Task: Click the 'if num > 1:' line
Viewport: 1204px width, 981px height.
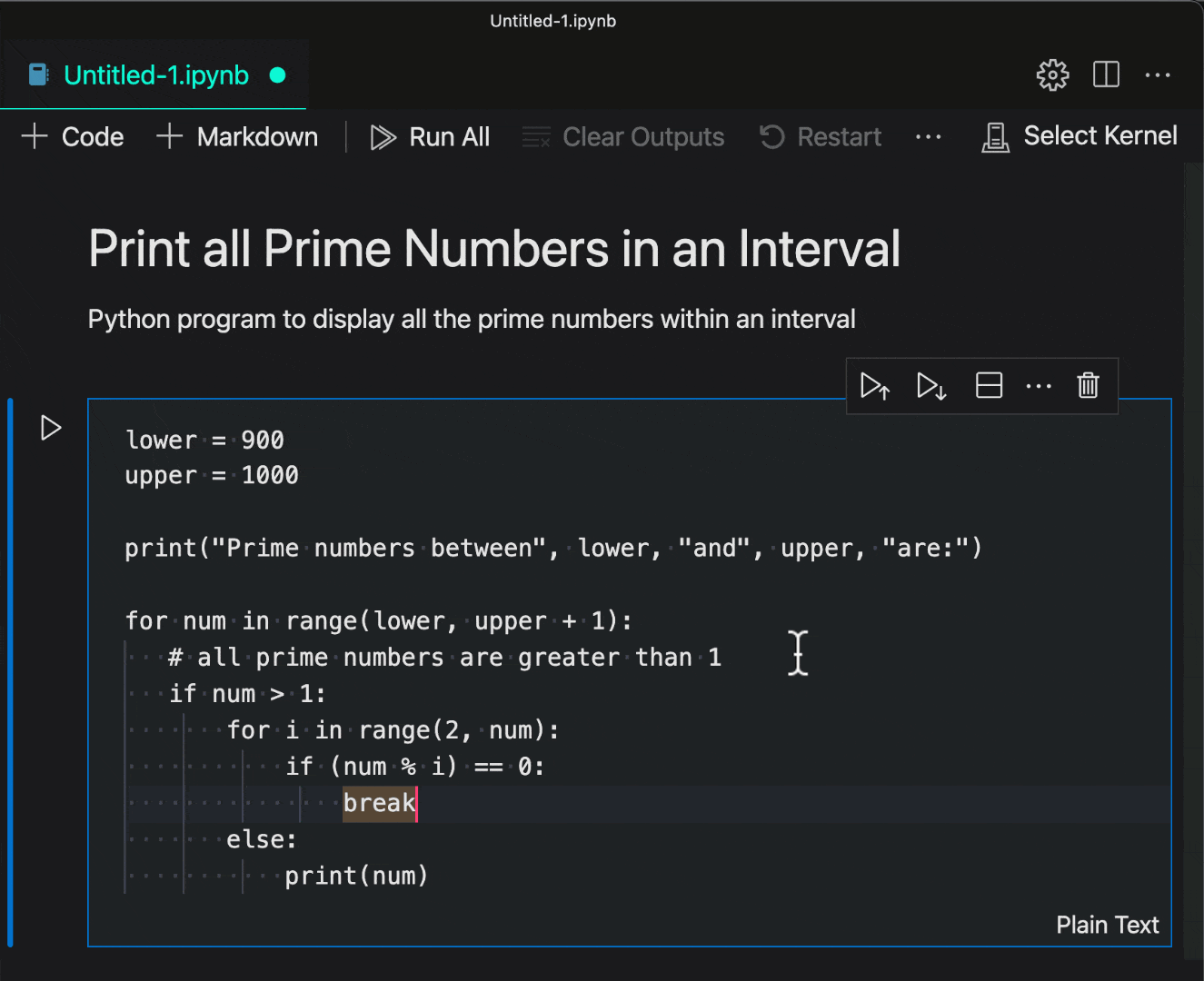Action: coord(247,693)
